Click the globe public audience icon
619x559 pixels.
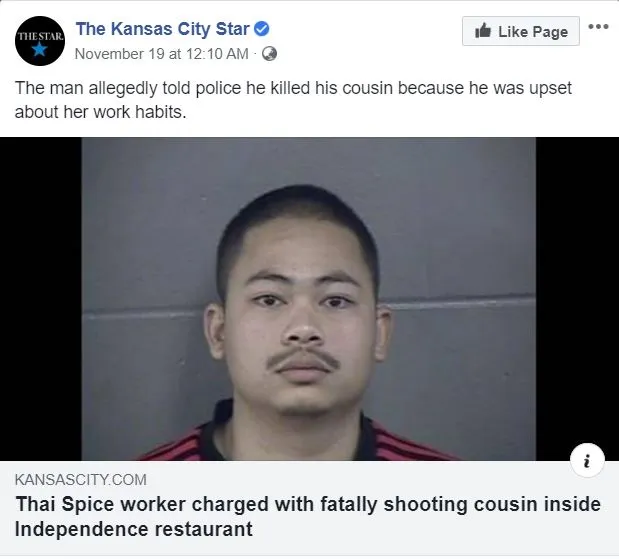coord(270,54)
